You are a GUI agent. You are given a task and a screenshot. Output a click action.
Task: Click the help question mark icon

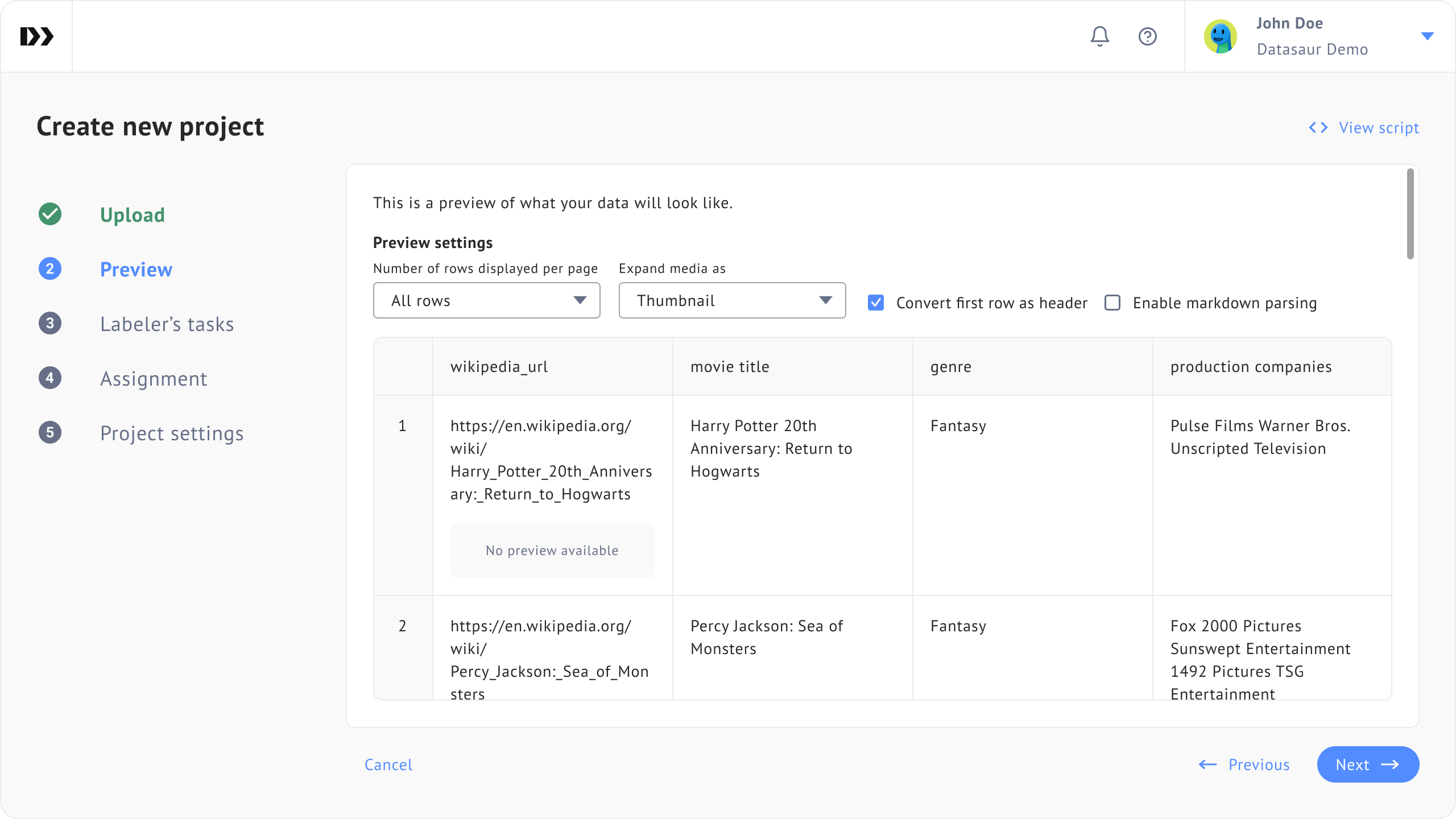pyautogui.click(x=1147, y=36)
